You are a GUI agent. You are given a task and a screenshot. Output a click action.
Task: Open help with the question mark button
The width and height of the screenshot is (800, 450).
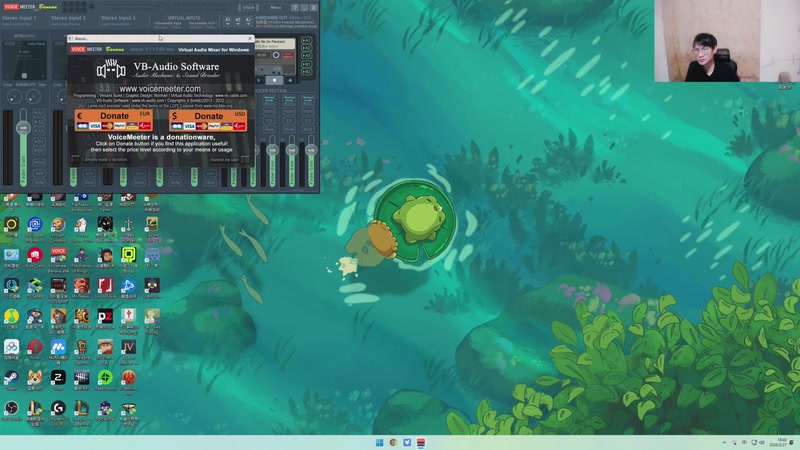click(x=295, y=8)
